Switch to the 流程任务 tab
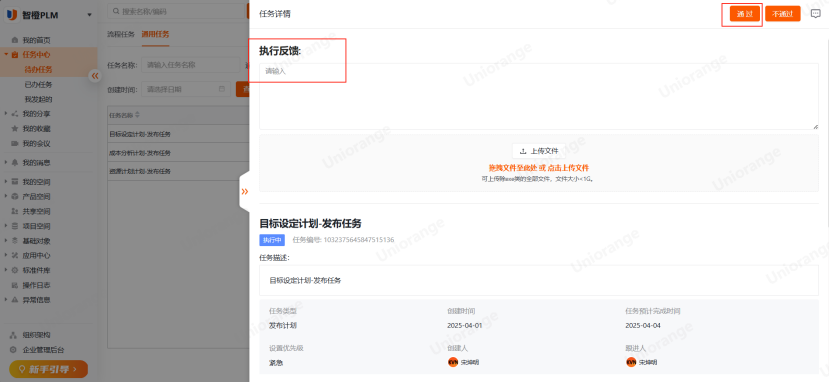The height and width of the screenshot is (382, 829). click(121, 34)
